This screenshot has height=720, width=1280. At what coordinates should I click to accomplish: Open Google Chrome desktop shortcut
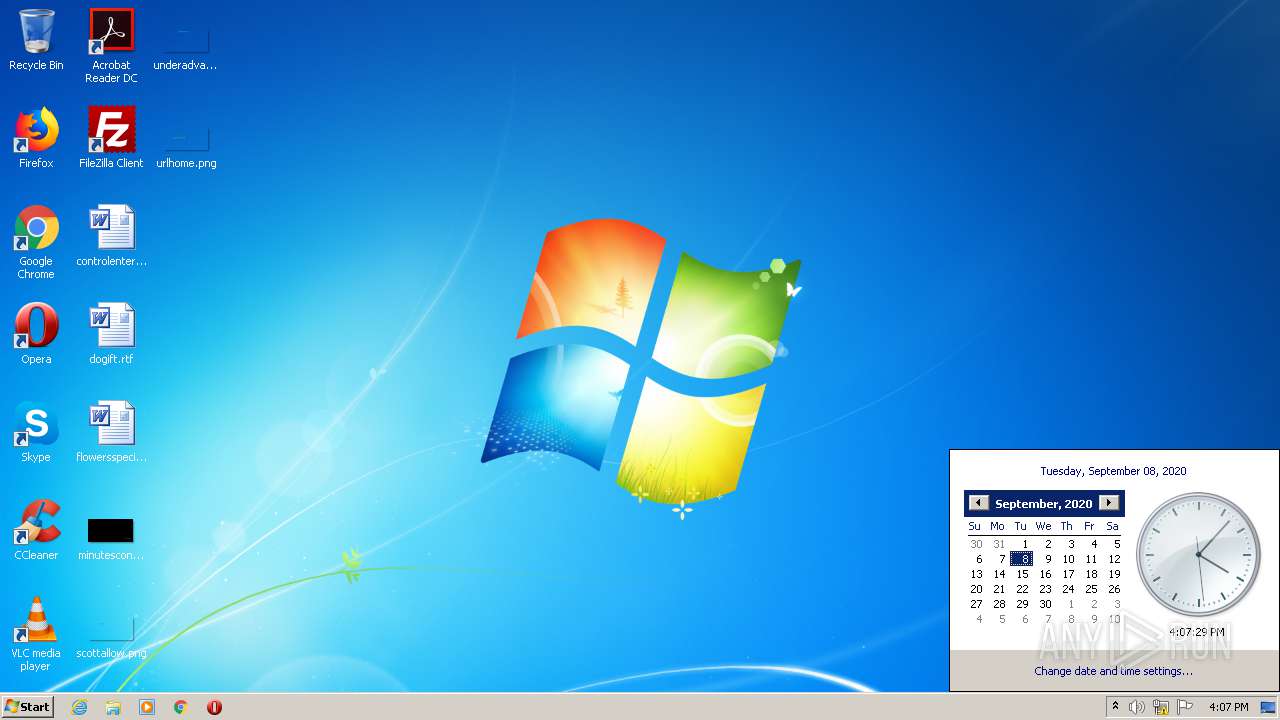pyautogui.click(x=36, y=242)
